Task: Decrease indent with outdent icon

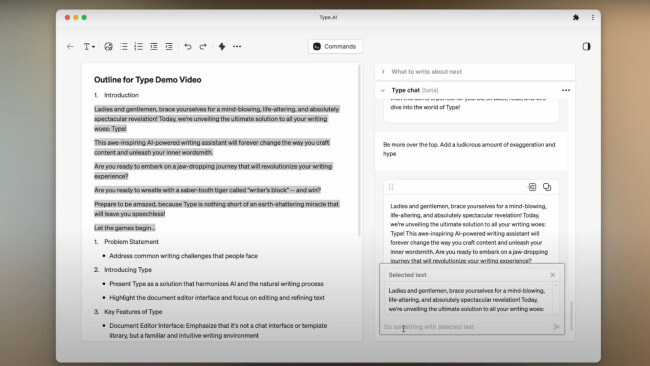Action: click(154, 46)
